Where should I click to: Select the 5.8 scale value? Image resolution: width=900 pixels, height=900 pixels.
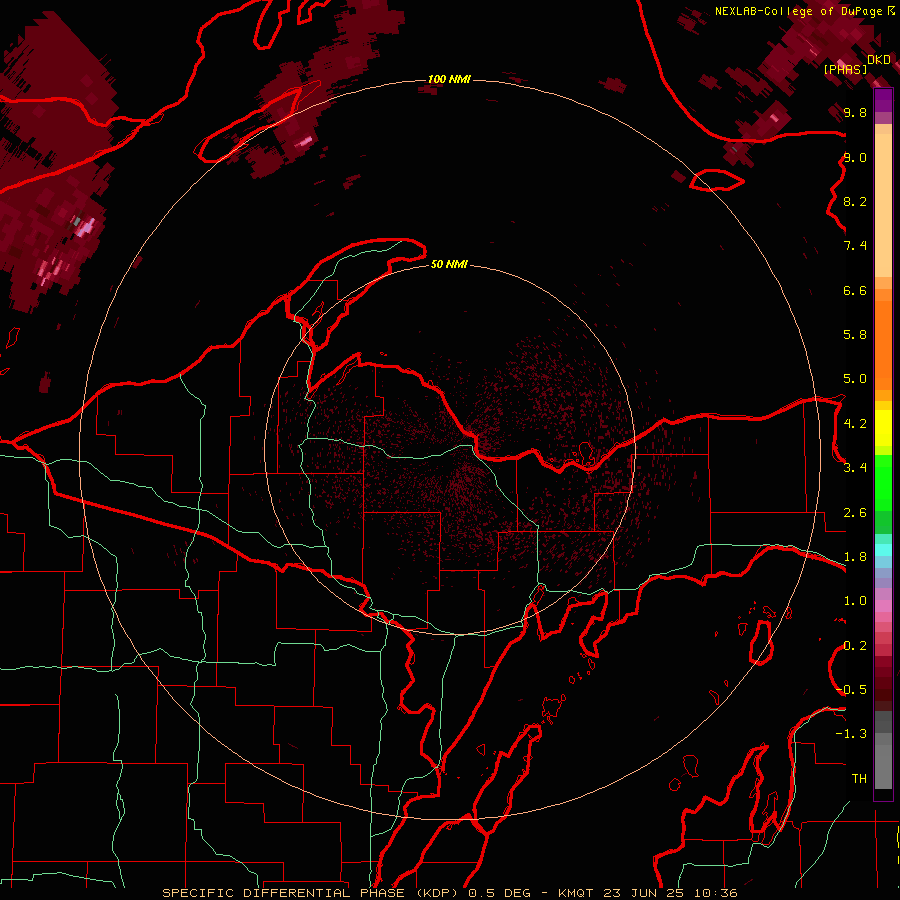(x=855, y=335)
